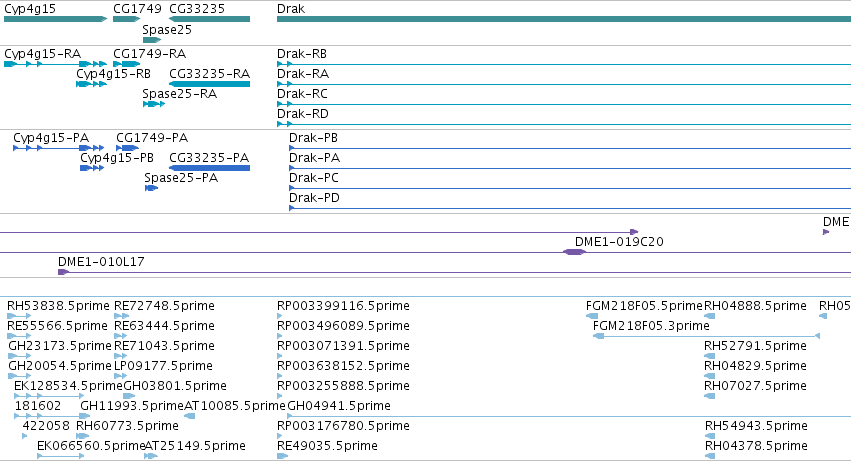851x461 pixels.
Task: Click EST RH53838.5prime
Action: point(58,306)
